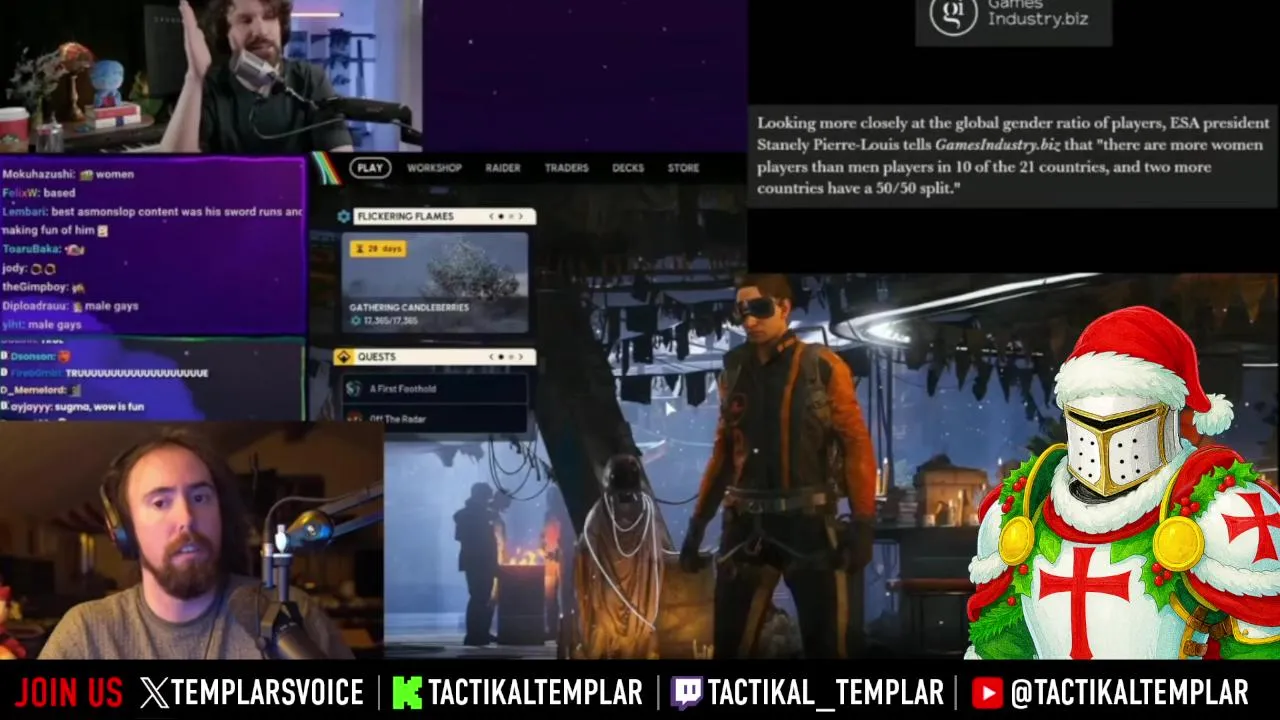Click the emote in D_Memelord's message
The image size is (1280, 720).
[76, 390]
